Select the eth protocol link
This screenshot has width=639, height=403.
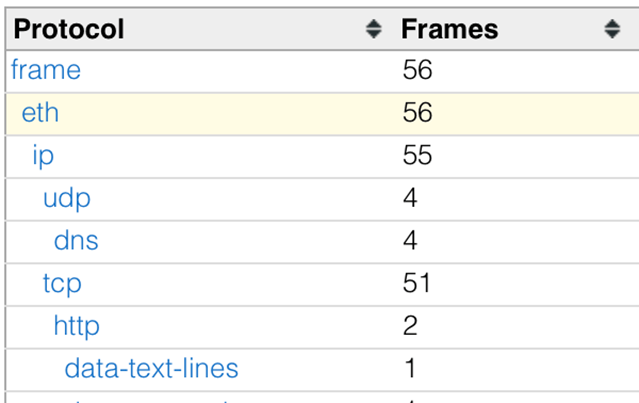click(40, 113)
